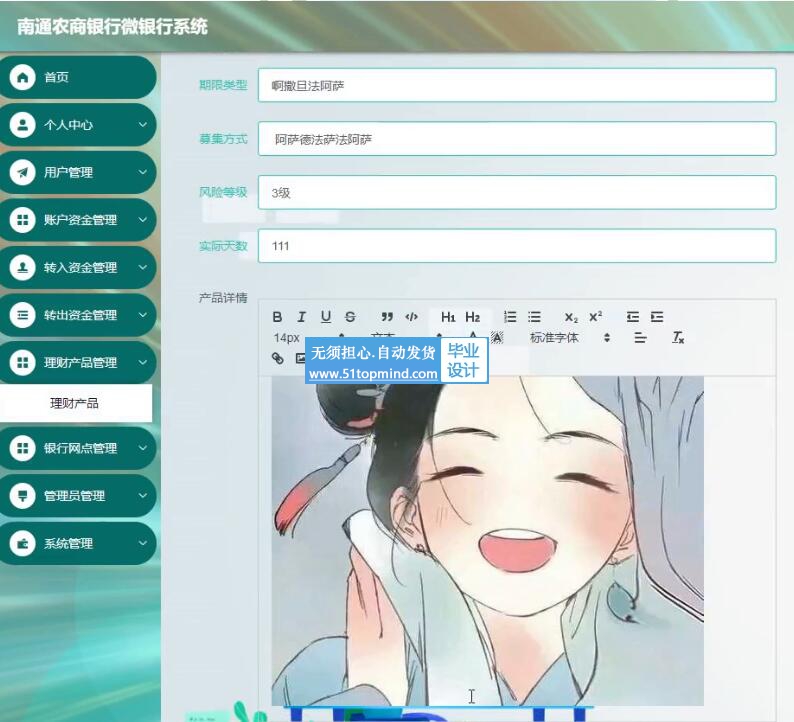This screenshot has height=722, width=794.
Task: Apply Heading 2 style
Action: [472, 317]
